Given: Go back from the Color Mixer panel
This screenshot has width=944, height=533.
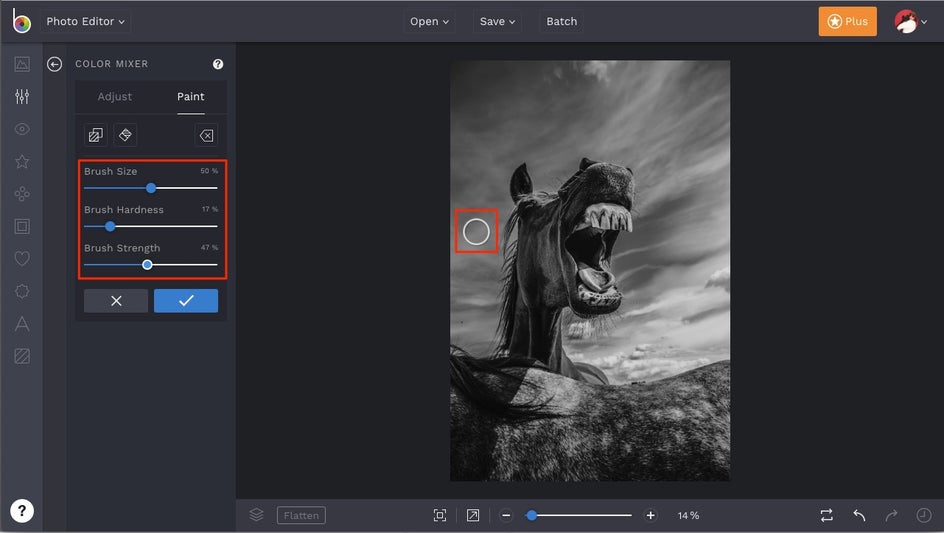Looking at the screenshot, I should pyautogui.click(x=54, y=64).
